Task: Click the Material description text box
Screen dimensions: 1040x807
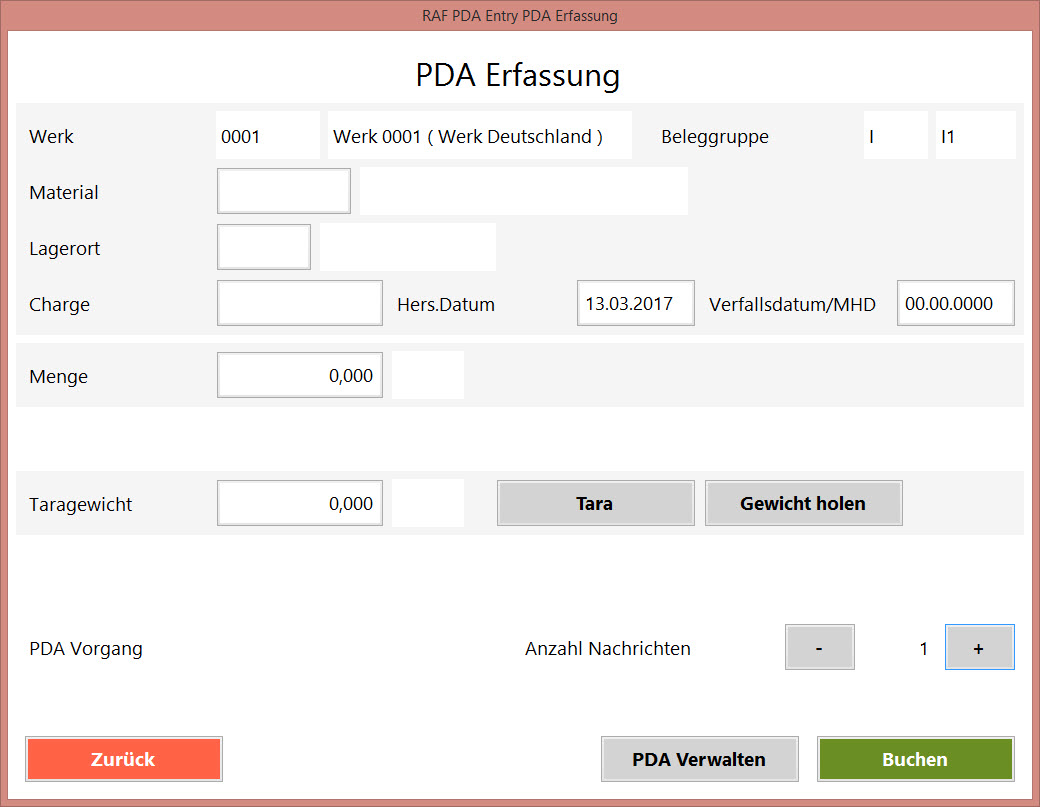Action: pos(523,191)
